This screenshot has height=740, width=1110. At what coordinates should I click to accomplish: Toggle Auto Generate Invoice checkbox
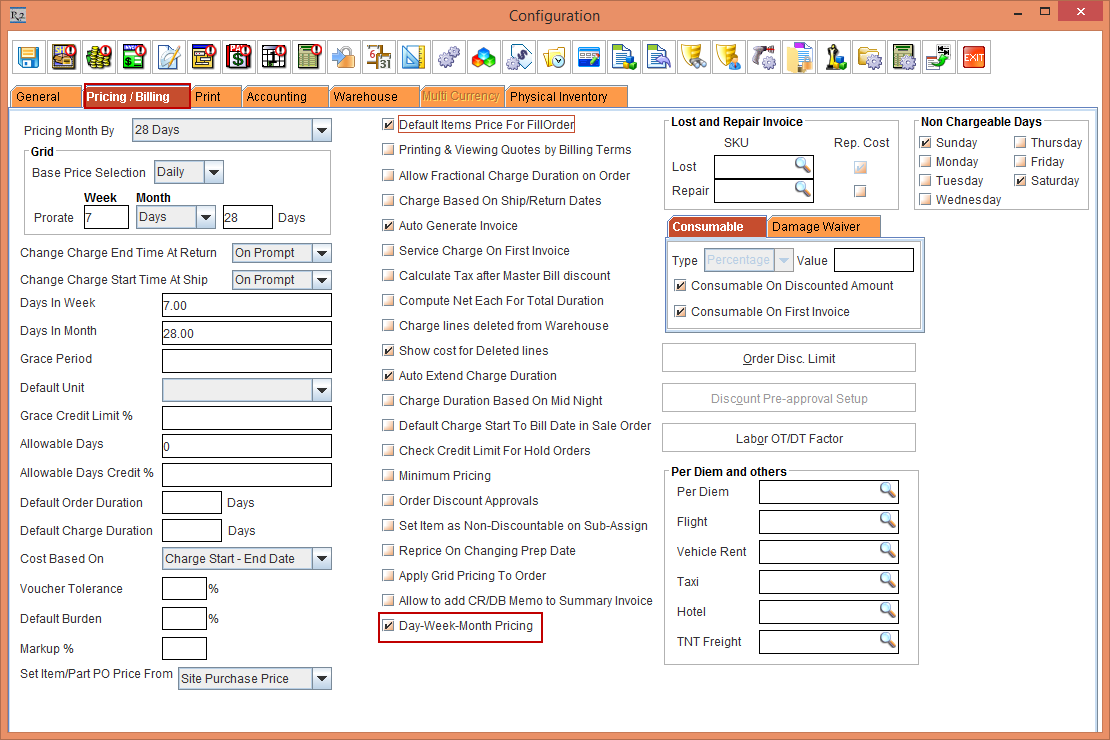pos(388,226)
